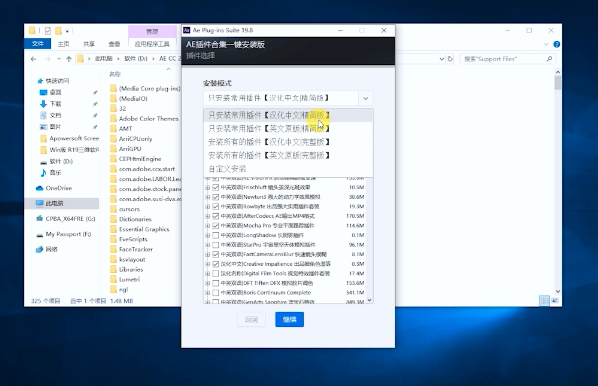Click search box in Explorer window
The image size is (598, 386).
point(507,59)
